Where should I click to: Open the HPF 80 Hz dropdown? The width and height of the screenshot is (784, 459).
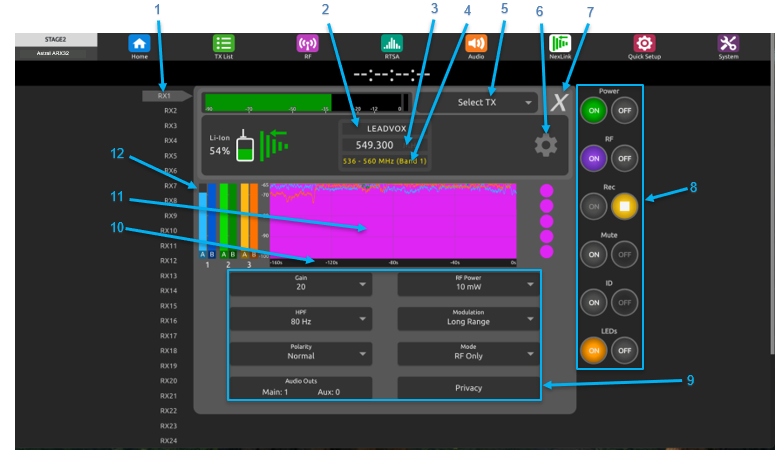(300, 318)
